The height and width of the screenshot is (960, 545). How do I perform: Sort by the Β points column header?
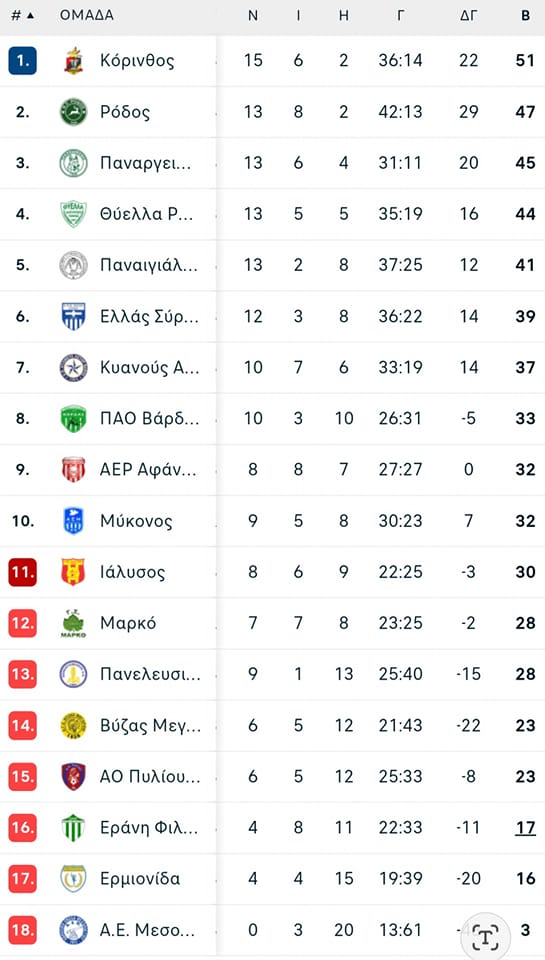[x=525, y=16]
